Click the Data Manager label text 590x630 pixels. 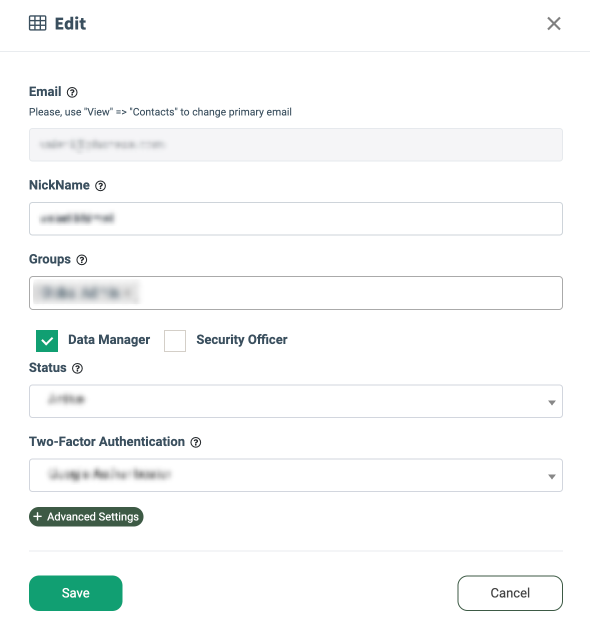click(109, 340)
